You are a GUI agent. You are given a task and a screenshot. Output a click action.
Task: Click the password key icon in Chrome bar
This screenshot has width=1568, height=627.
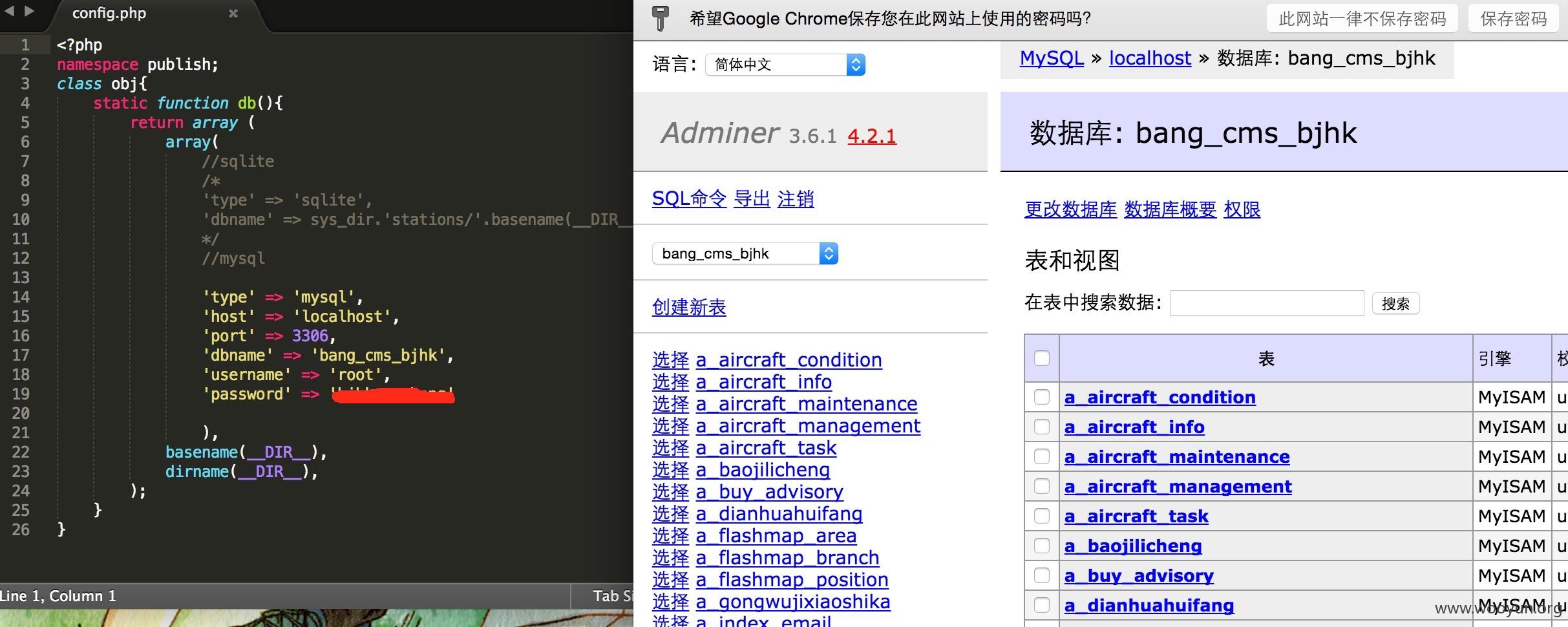[660, 18]
